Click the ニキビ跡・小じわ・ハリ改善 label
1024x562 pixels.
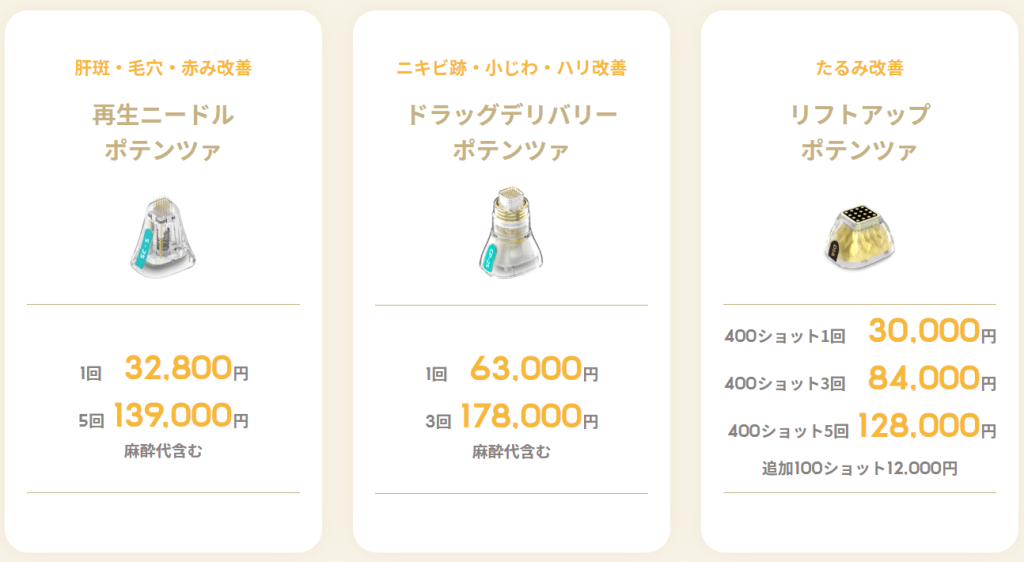point(511,68)
